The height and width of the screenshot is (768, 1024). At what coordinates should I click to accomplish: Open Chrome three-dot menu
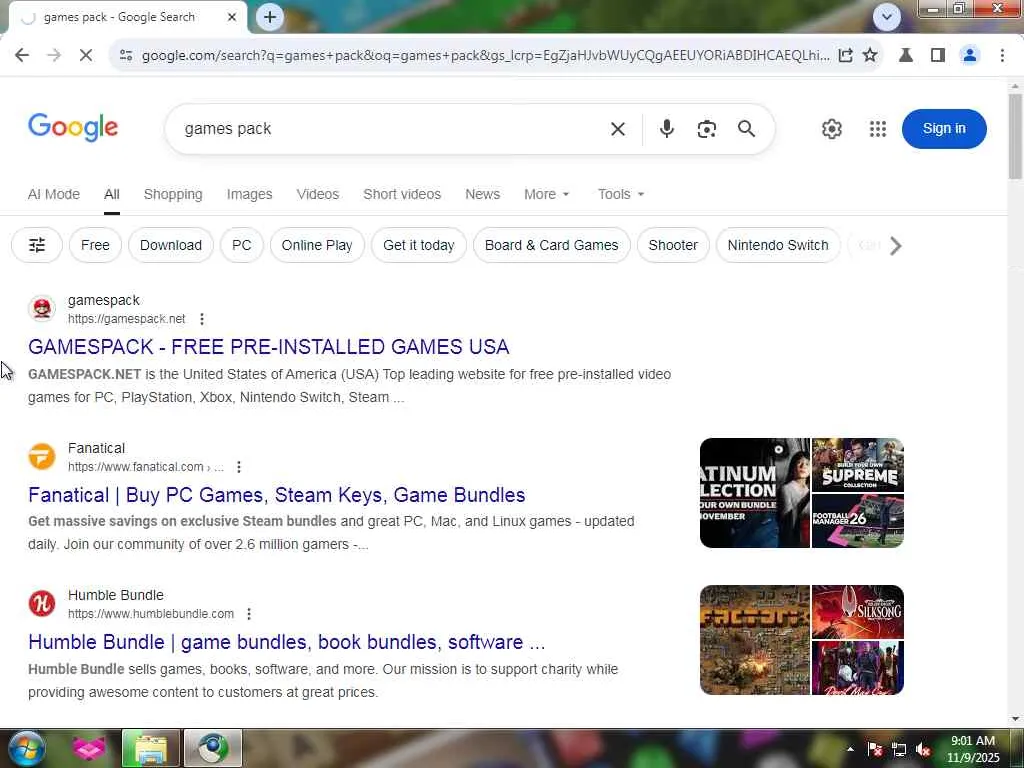point(1002,56)
